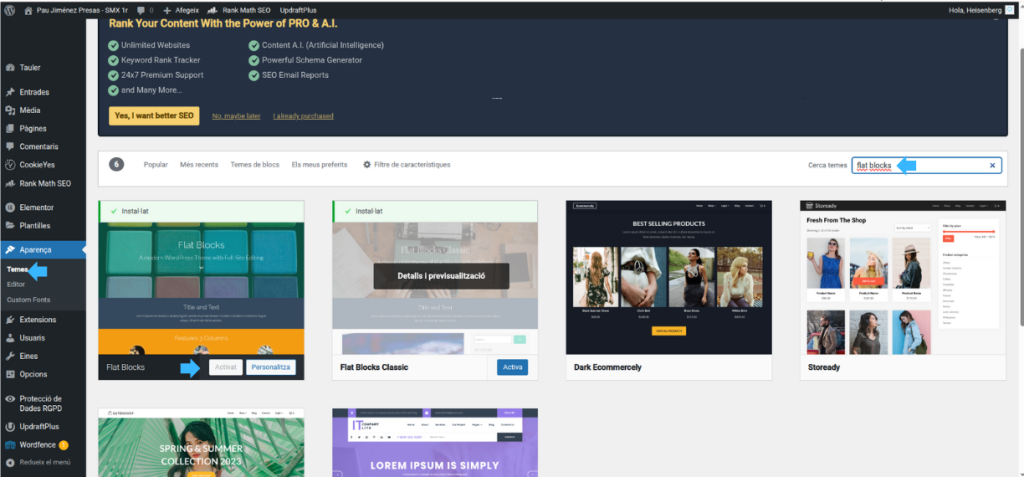Open the Dark Ecommercely theme thumbnail
Image resolution: width=1024 pixels, height=477 pixels.
tap(668, 276)
